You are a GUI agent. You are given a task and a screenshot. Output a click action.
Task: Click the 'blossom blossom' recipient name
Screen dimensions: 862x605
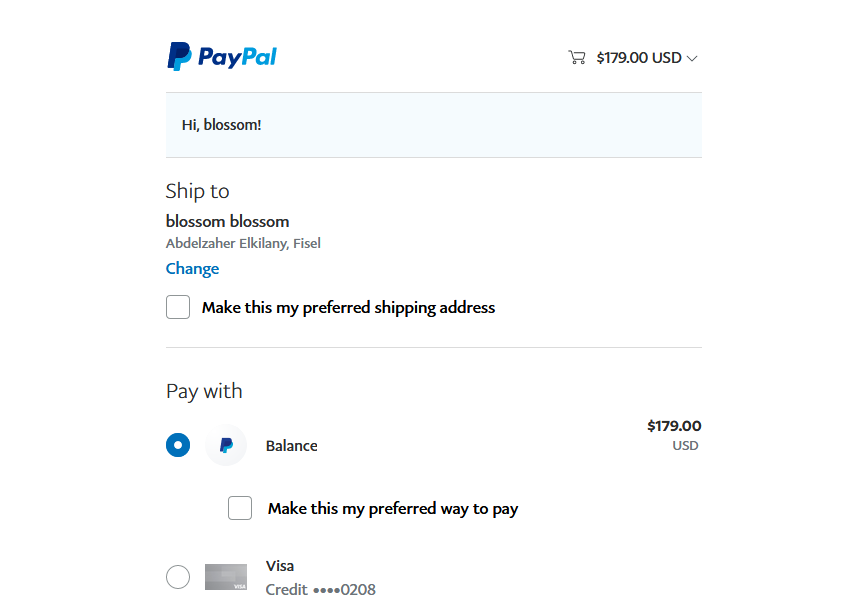click(227, 221)
